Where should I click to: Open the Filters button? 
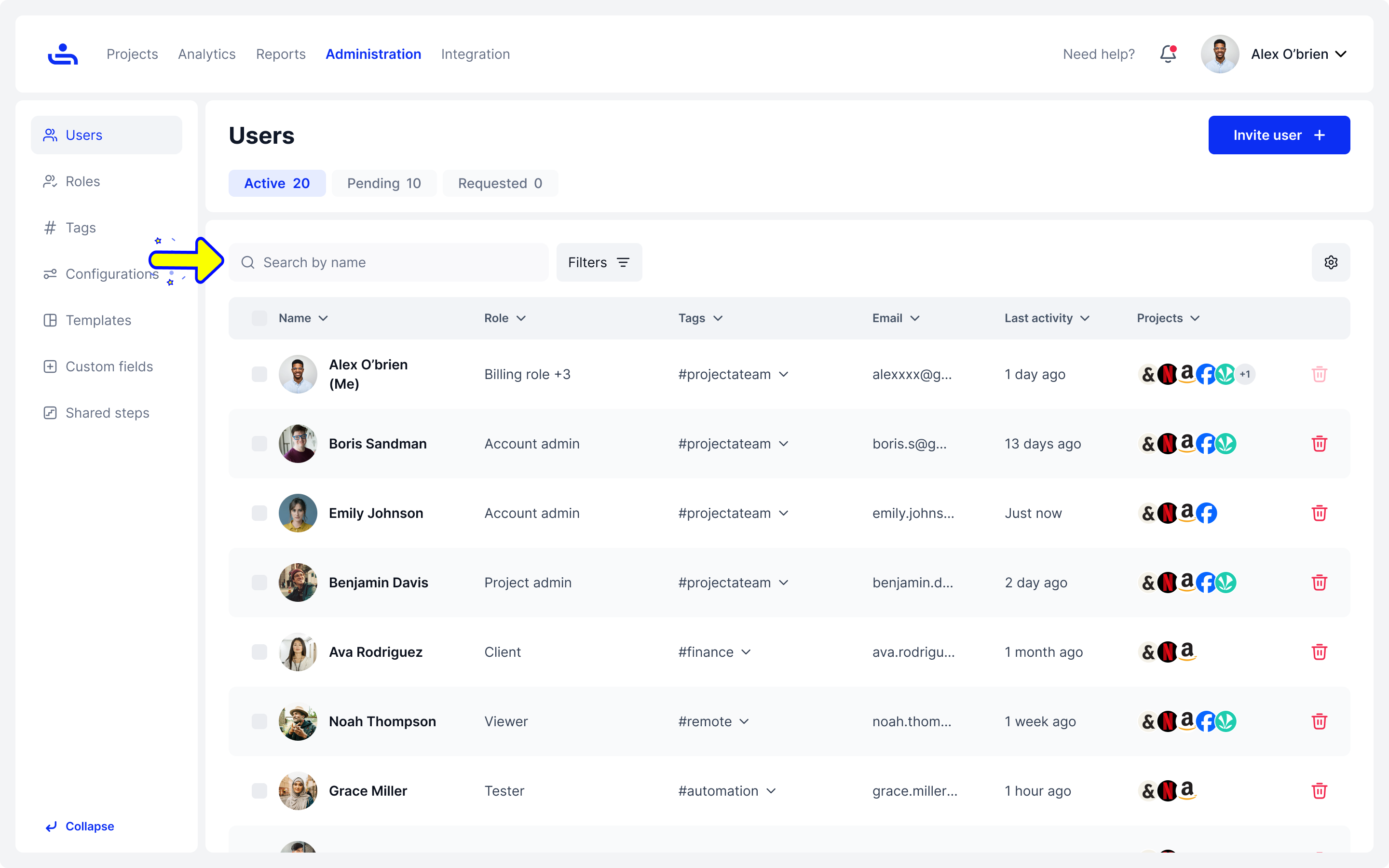[x=599, y=262]
